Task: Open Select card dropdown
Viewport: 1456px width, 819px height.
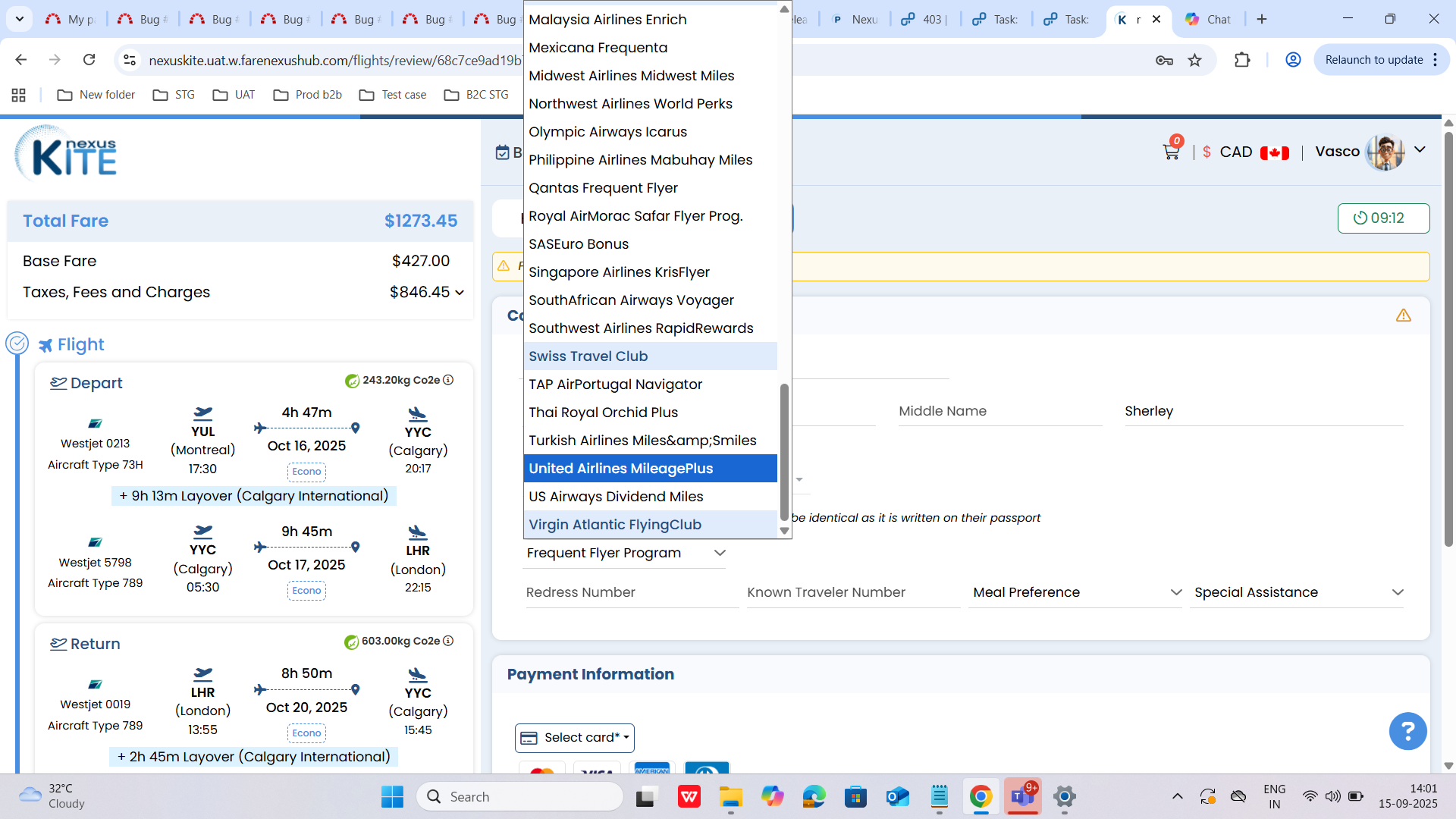Action: click(x=574, y=738)
